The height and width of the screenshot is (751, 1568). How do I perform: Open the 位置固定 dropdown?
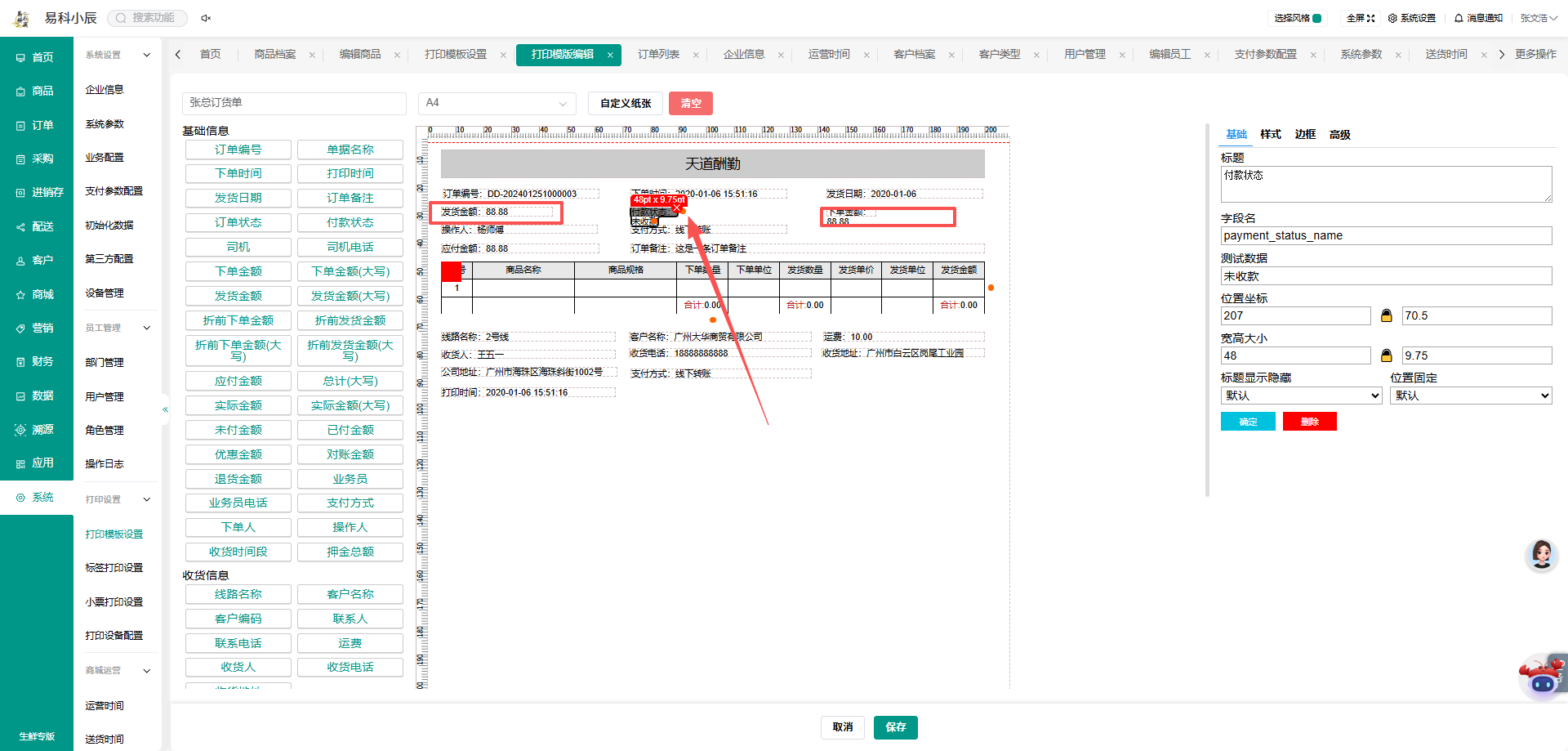click(1471, 396)
